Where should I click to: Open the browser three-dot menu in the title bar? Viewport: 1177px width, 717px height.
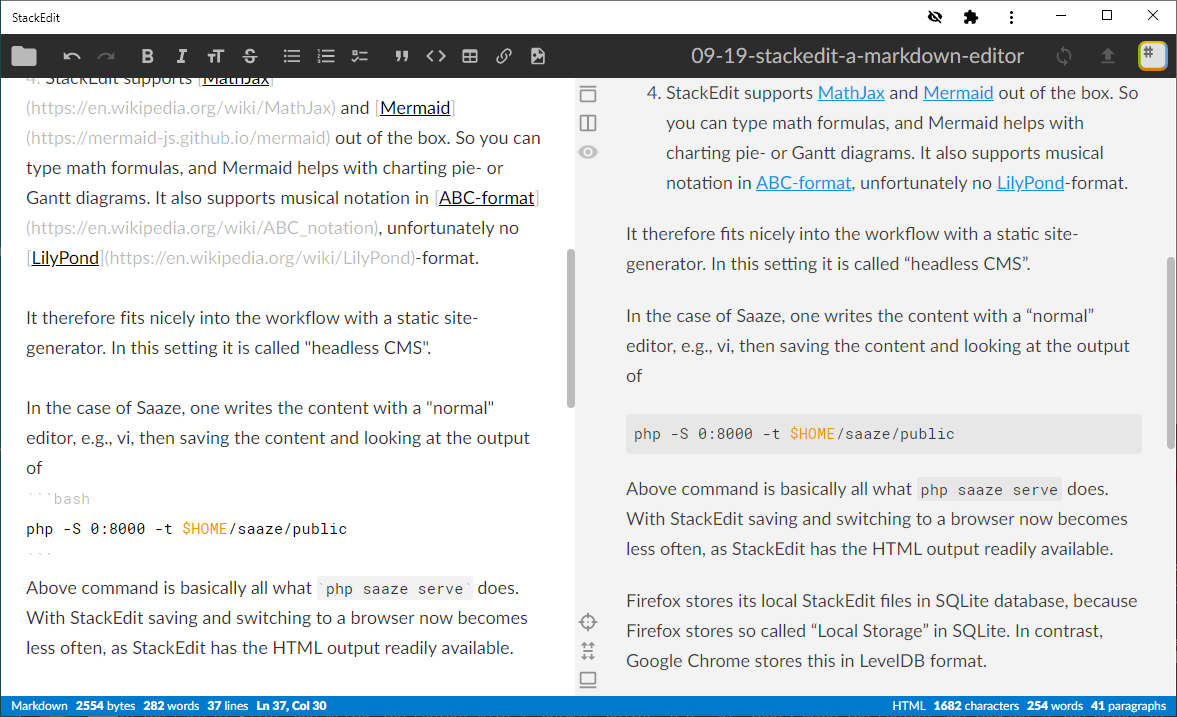pyautogui.click(x=1012, y=17)
